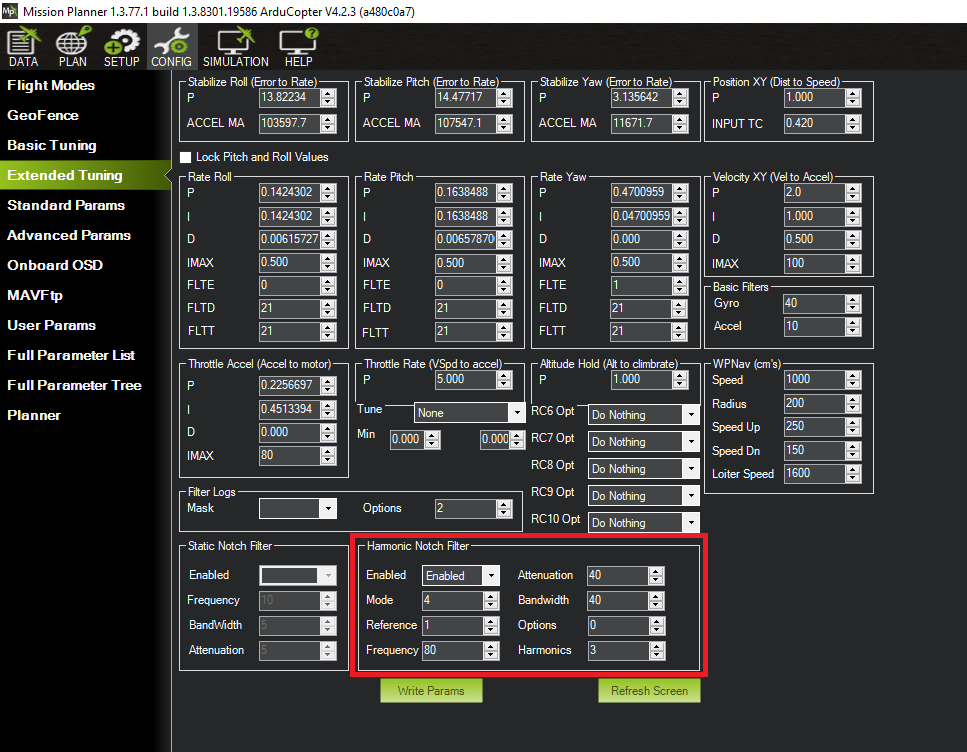Click the Write Params button

[x=431, y=691]
